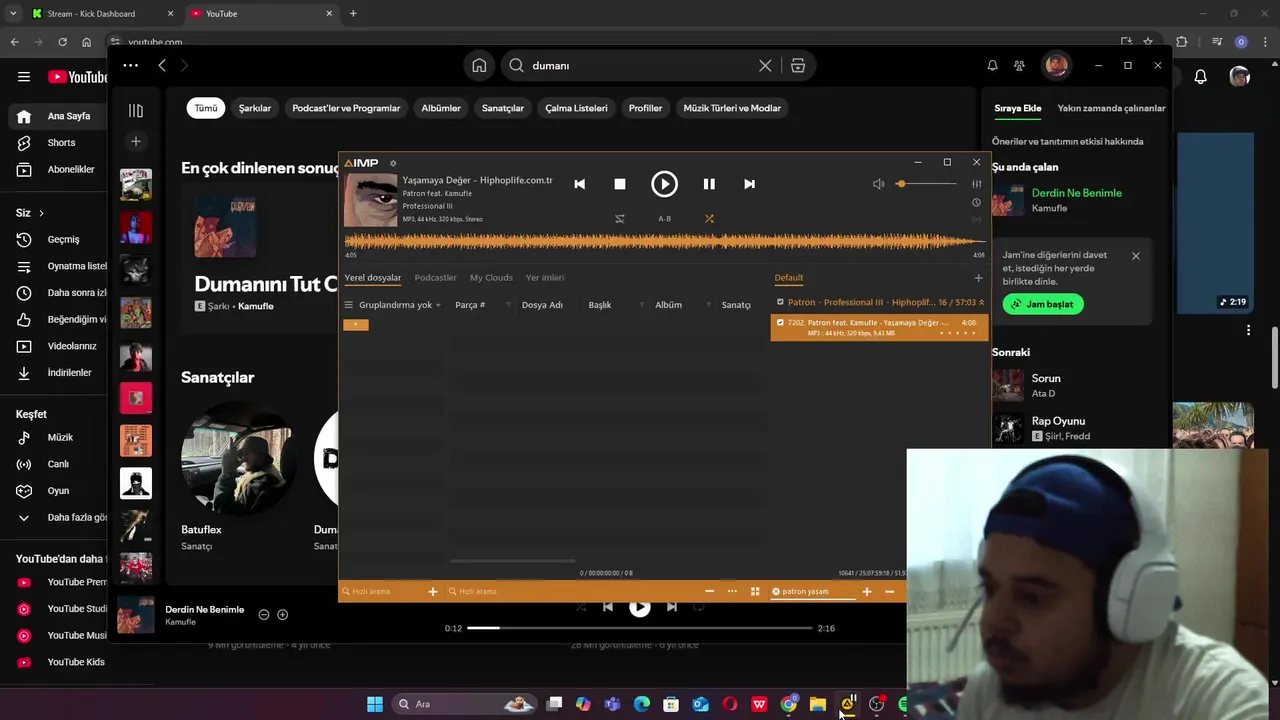This screenshot has height=720, width=1280.
Task: Open Spotify notifications bell
Action: [992, 65]
